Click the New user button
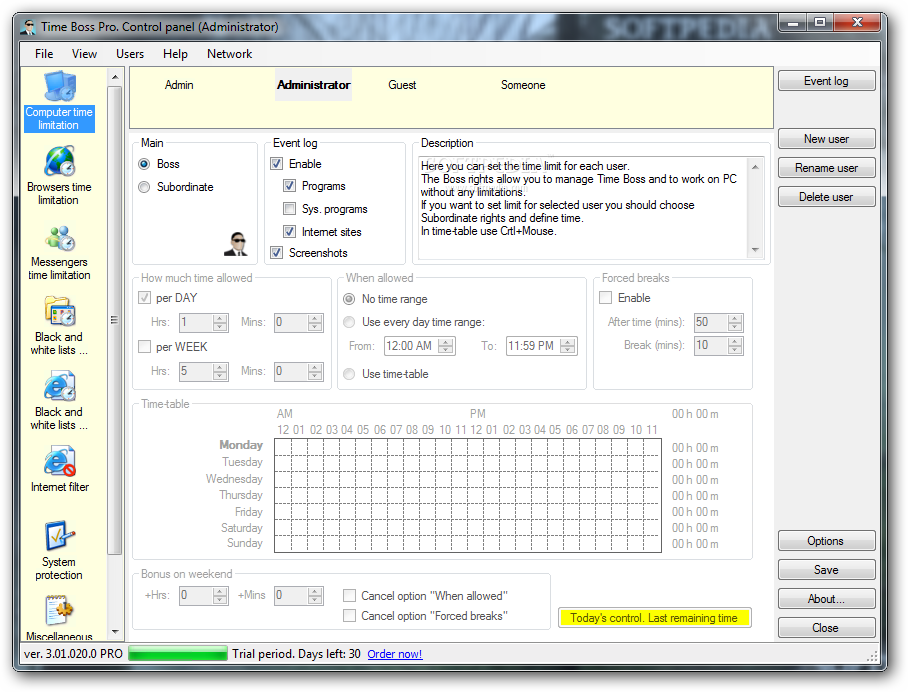This screenshot has height=692, width=908. pyautogui.click(x=826, y=139)
